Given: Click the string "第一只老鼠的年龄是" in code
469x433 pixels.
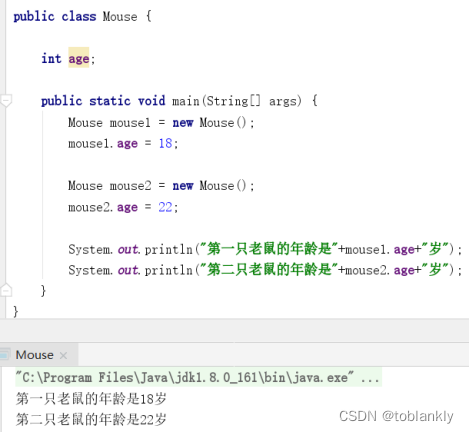Looking at the screenshot, I should (269, 249).
